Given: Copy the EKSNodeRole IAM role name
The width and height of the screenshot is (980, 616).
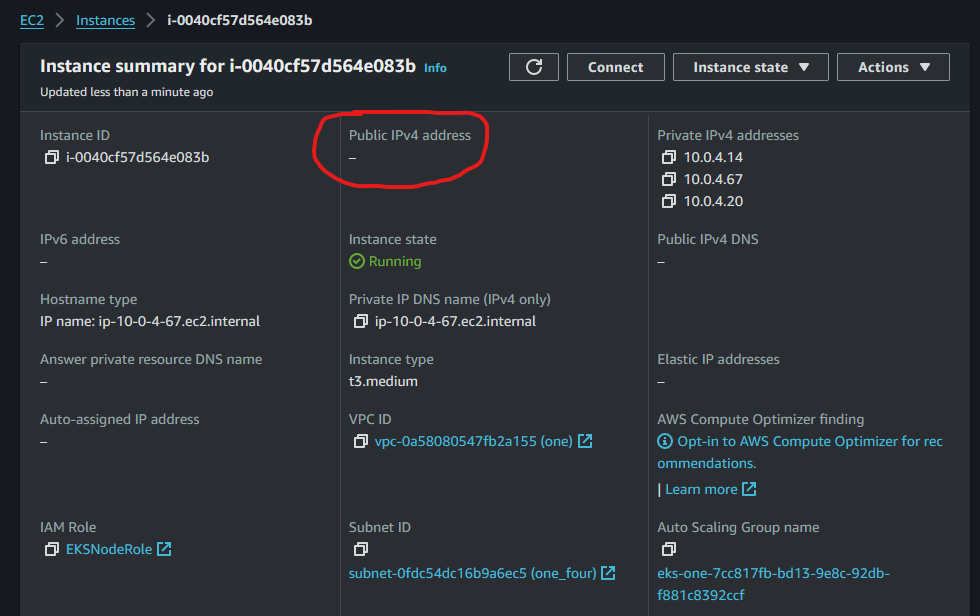Looking at the screenshot, I should coord(52,549).
